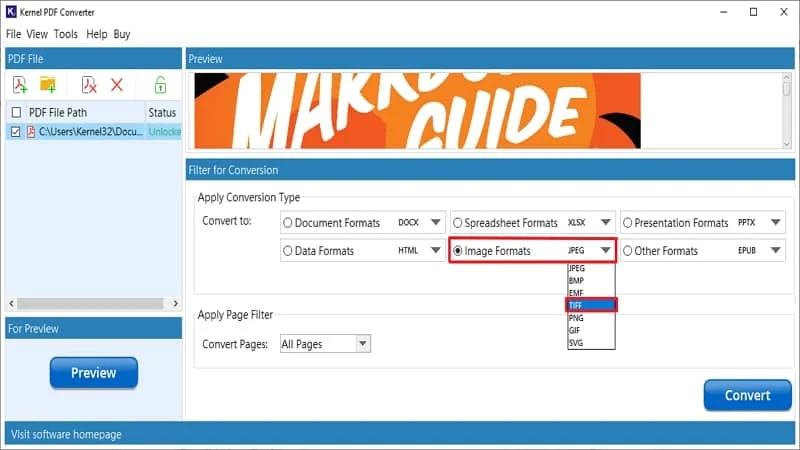Choose TIFF from the image format list
This screenshot has height=450, width=800.
point(591,305)
